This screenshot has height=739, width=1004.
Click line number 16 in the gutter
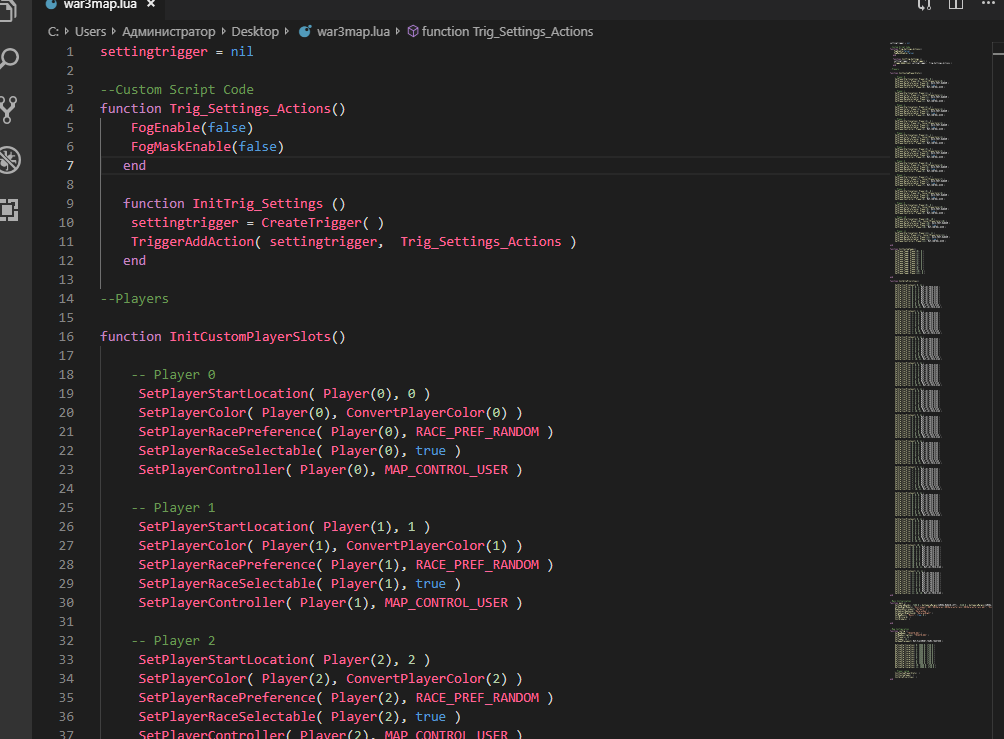coord(67,337)
